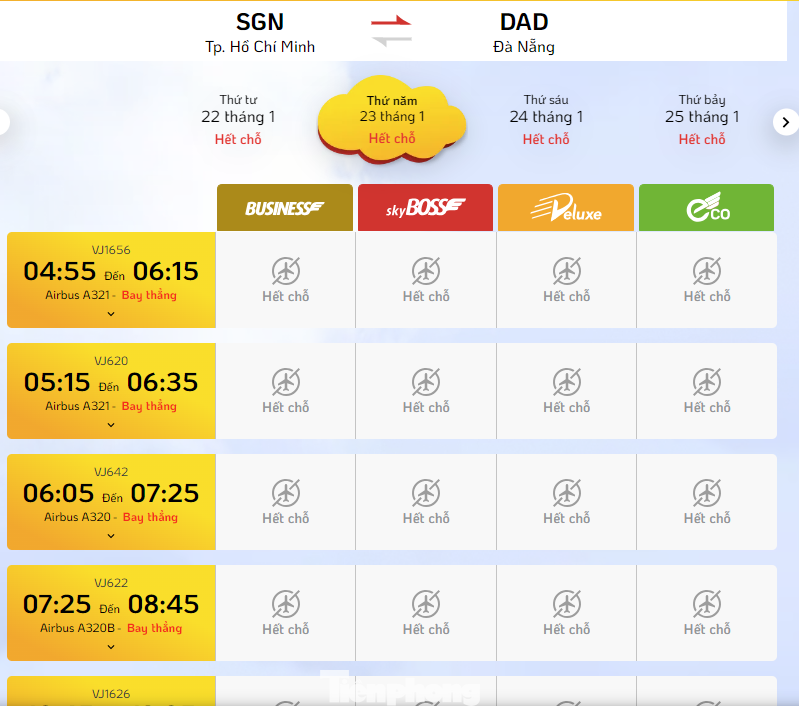Click sold-out plane icon for VJ1656 Eco

707,270
